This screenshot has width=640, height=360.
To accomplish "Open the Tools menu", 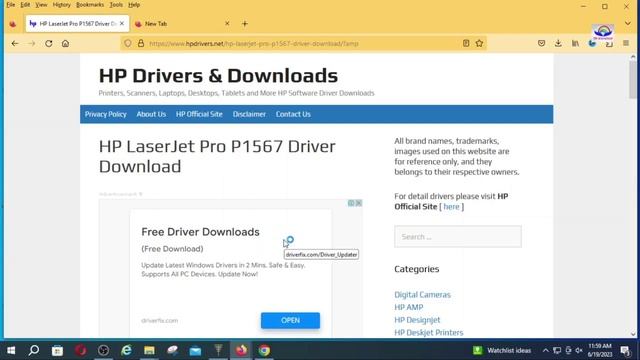I will [x=116, y=5].
